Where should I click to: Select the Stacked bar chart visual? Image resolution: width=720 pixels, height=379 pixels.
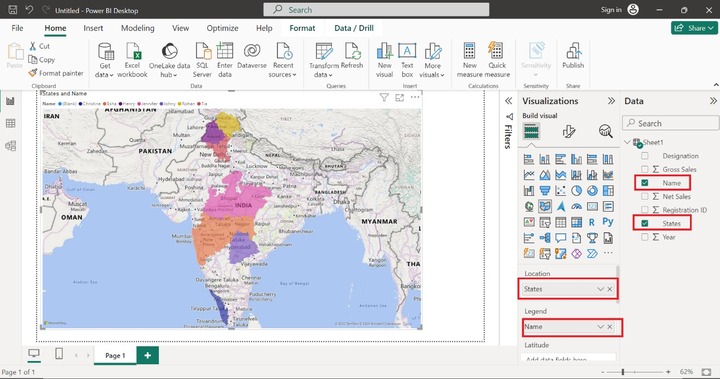(x=529, y=159)
